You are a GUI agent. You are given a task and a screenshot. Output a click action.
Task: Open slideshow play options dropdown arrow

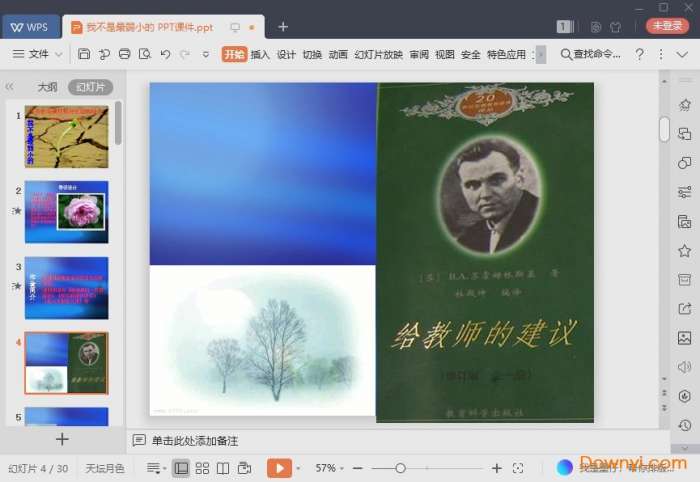tap(298, 469)
